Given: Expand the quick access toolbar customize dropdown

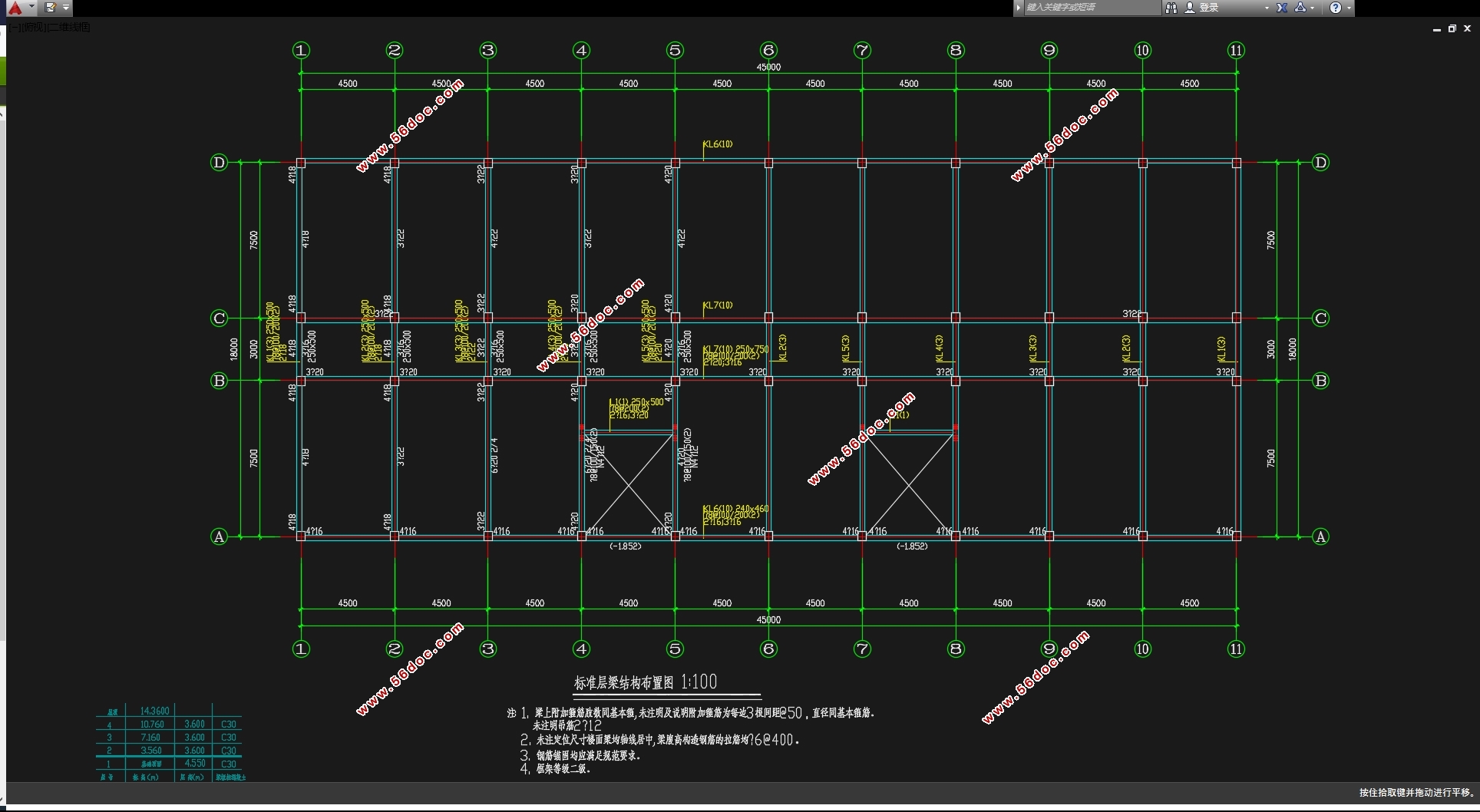Looking at the screenshot, I should pos(66,8).
